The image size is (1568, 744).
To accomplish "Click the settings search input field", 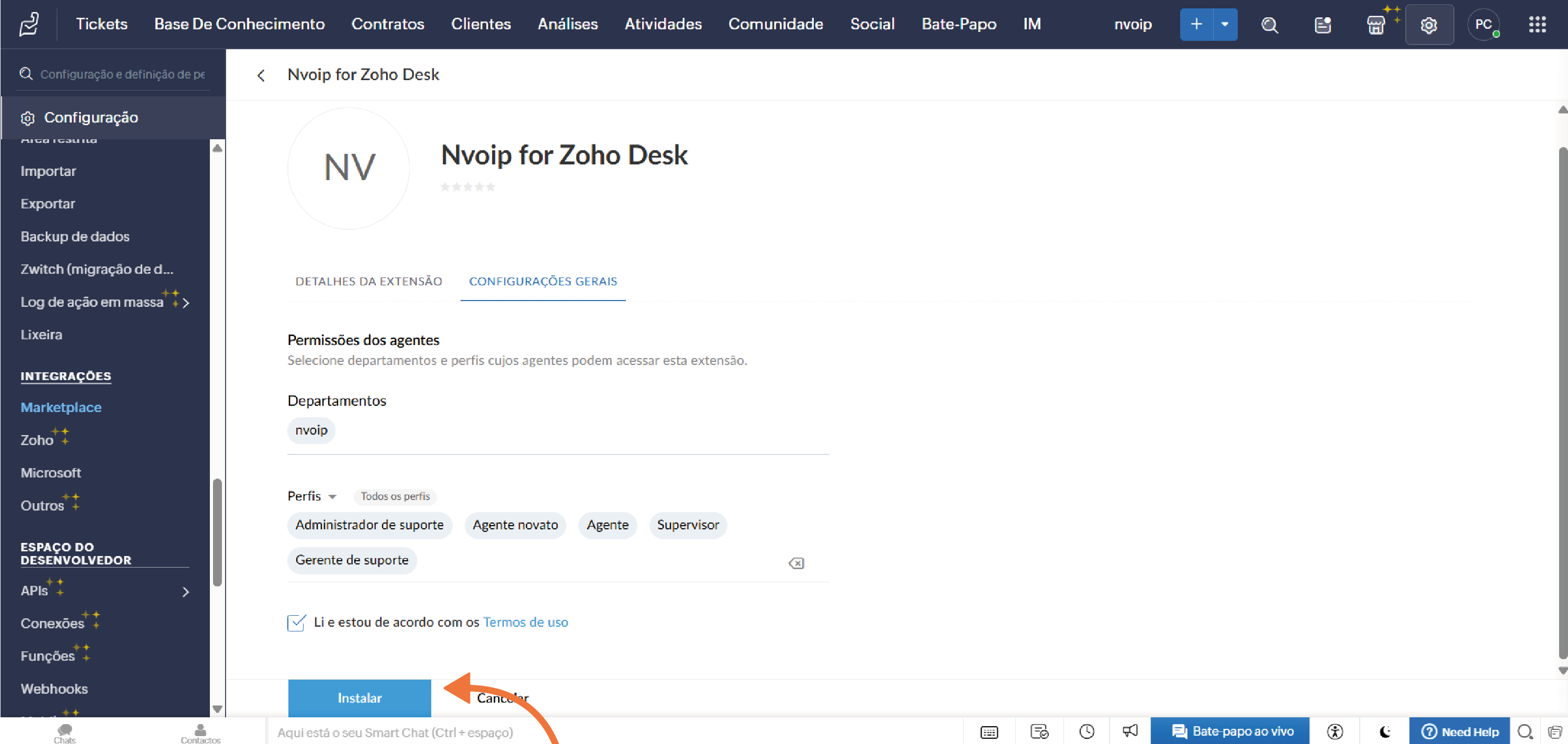I will point(122,74).
